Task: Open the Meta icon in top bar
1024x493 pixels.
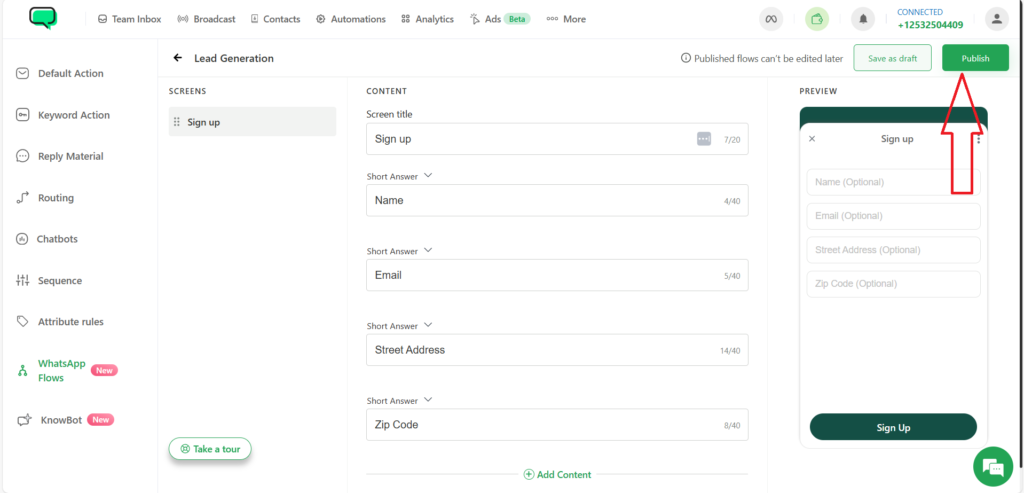Action: tap(771, 19)
